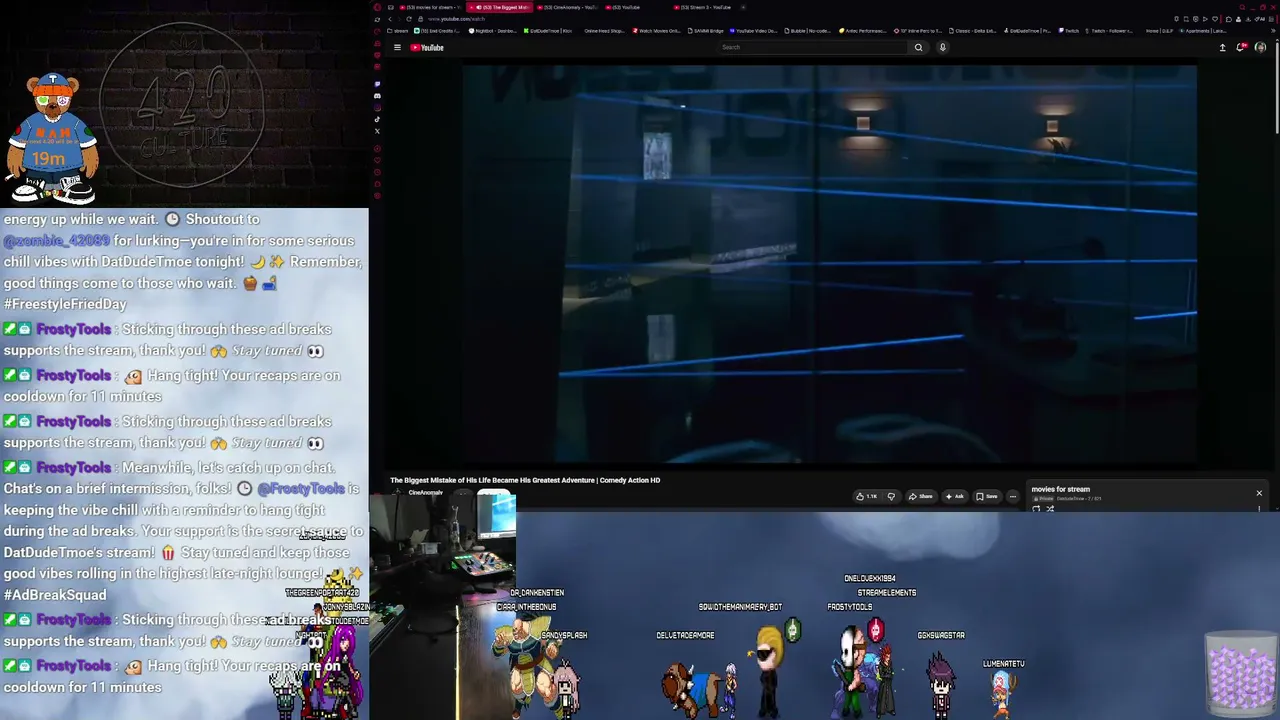1280x720 pixels.
Task: Open the SAMMI Bridge bookmark
Action: 705,31
